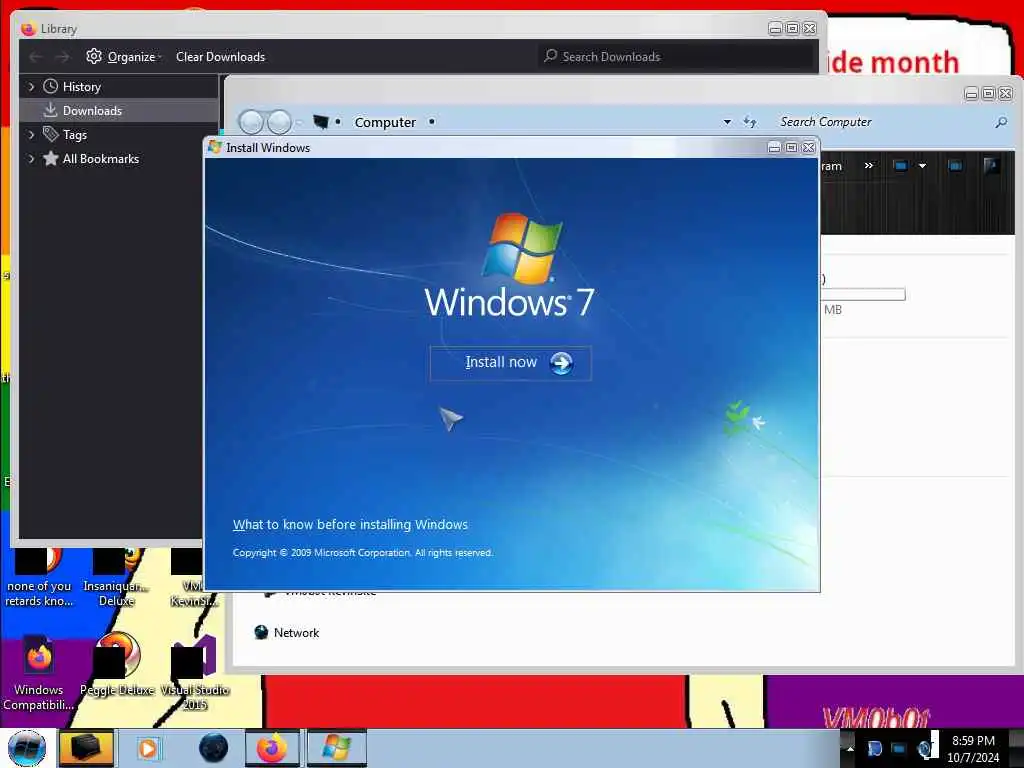Viewport: 1024px width, 768px height.
Task: Click the drive capacity bar in Explorer
Action: 863,295
